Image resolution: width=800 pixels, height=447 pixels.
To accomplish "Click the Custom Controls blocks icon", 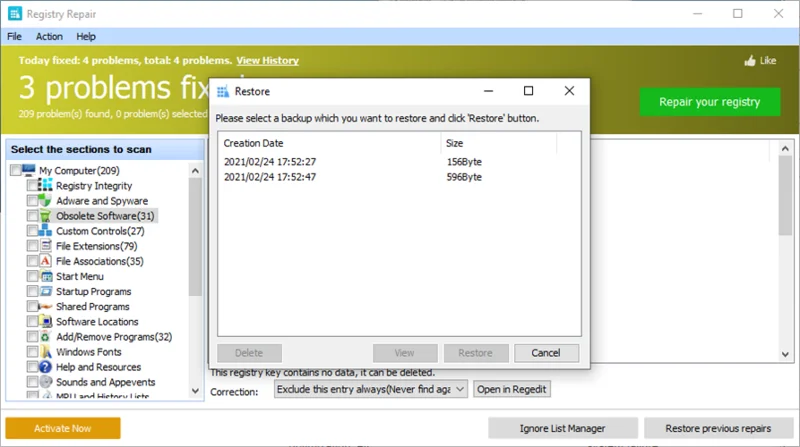I will click(45, 231).
